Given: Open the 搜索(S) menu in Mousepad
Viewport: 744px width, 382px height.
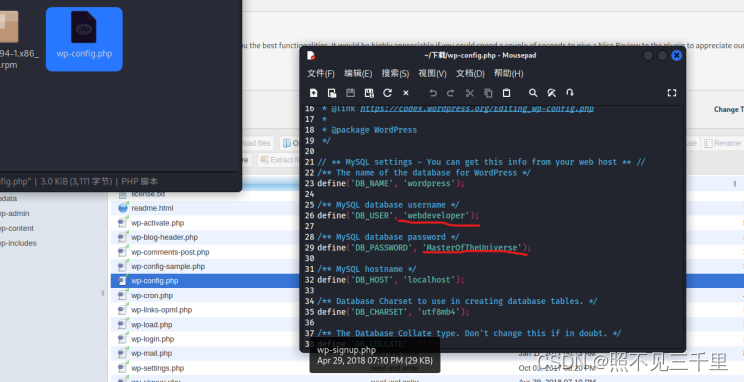Looking at the screenshot, I should (x=395, y=74).
